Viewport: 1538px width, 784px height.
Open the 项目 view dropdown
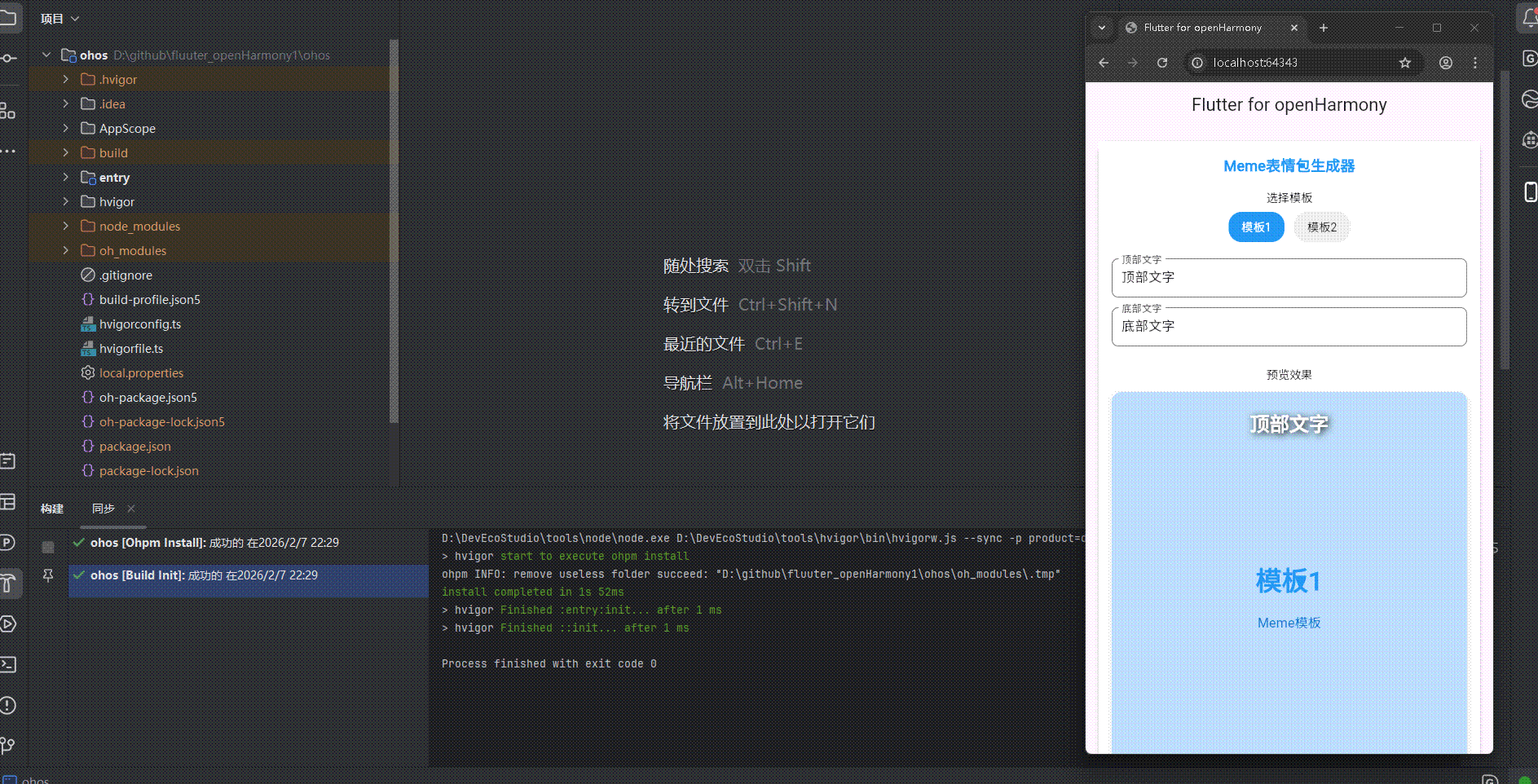tap(59, 19)
